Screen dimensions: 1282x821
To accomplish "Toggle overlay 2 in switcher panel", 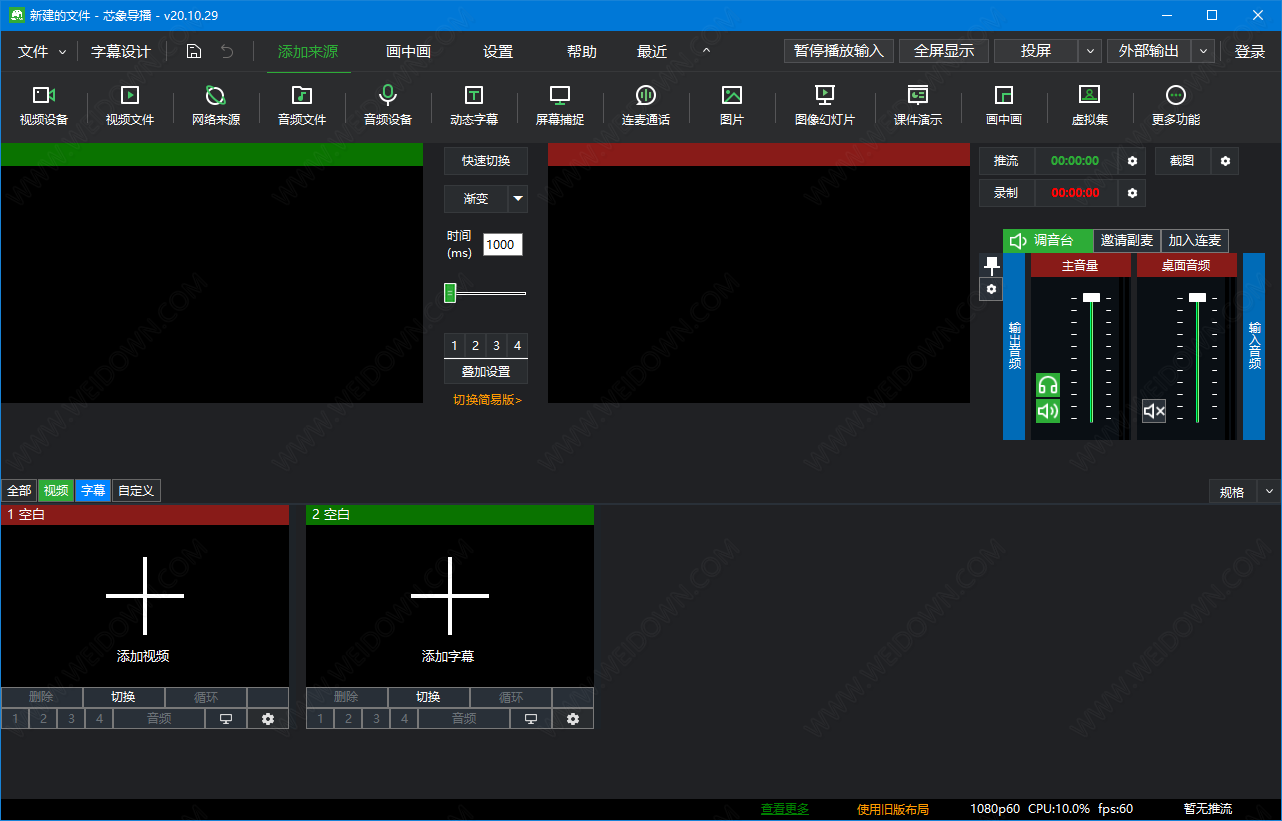I will (x=475, y=346).
